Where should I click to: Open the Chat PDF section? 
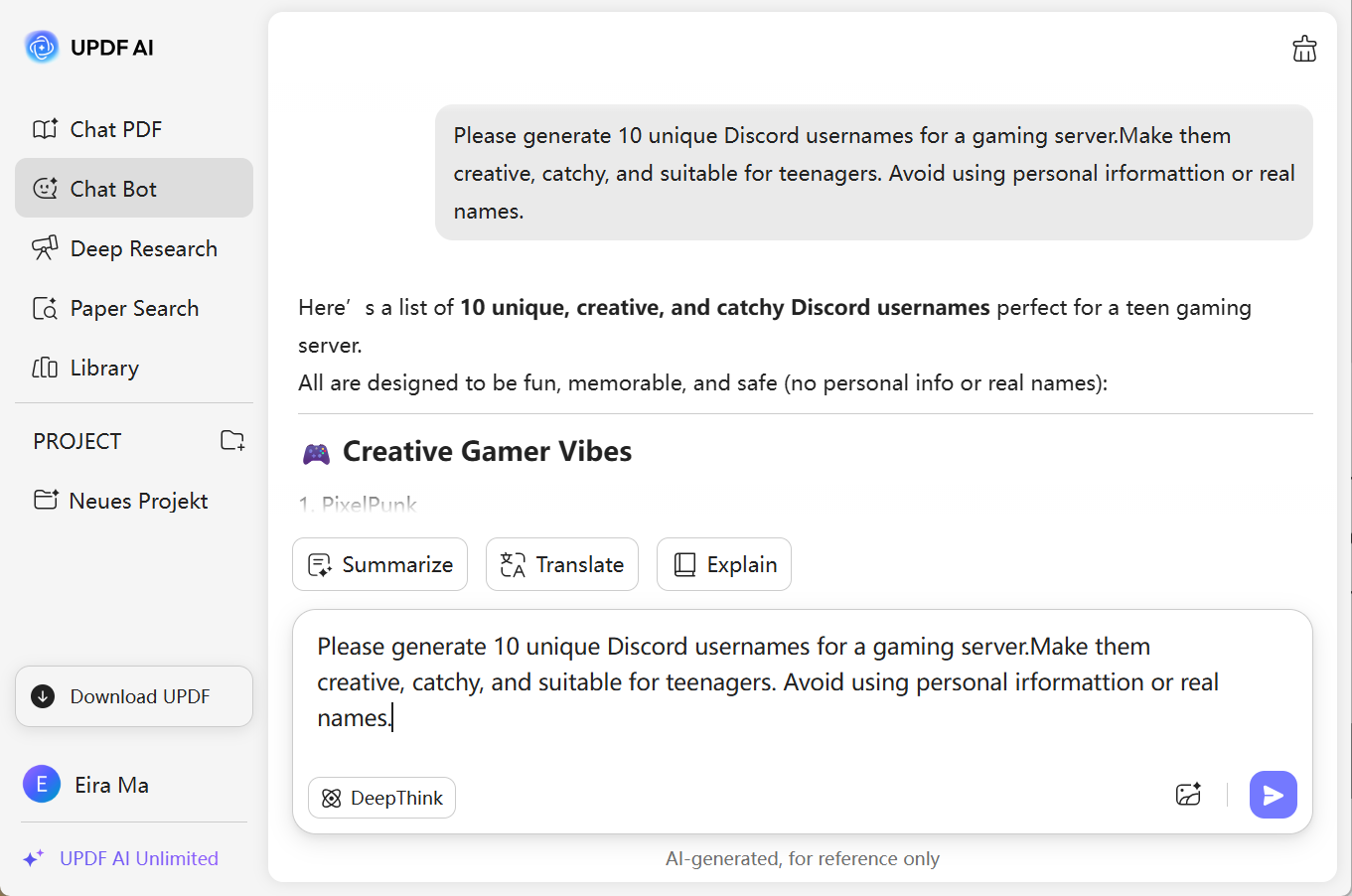coord(115,129)
